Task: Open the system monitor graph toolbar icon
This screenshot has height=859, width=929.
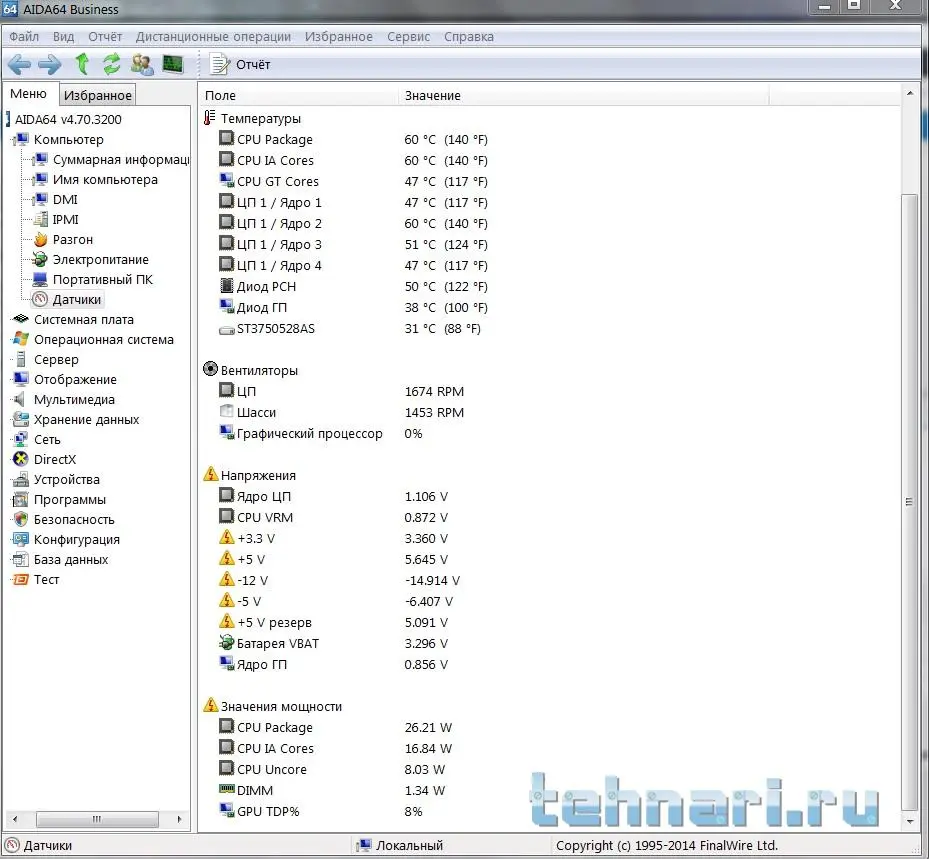Action: tap(173, 64)
